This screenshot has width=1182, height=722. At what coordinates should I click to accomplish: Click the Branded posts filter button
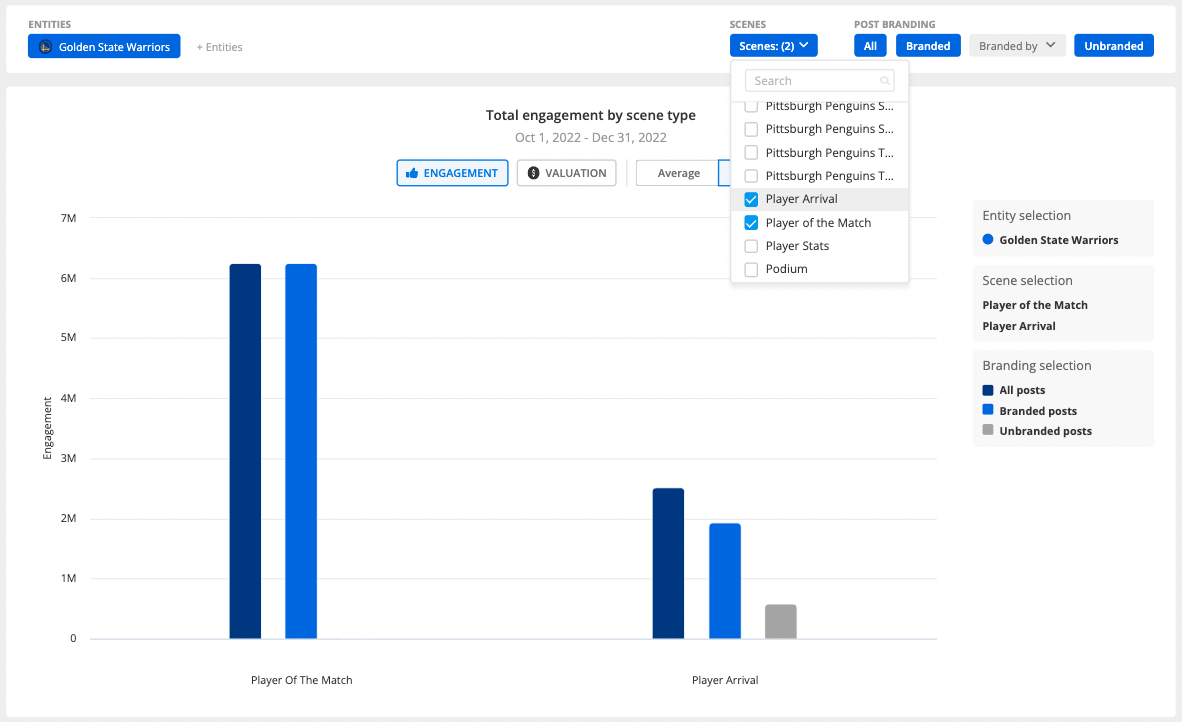[928, 45]
